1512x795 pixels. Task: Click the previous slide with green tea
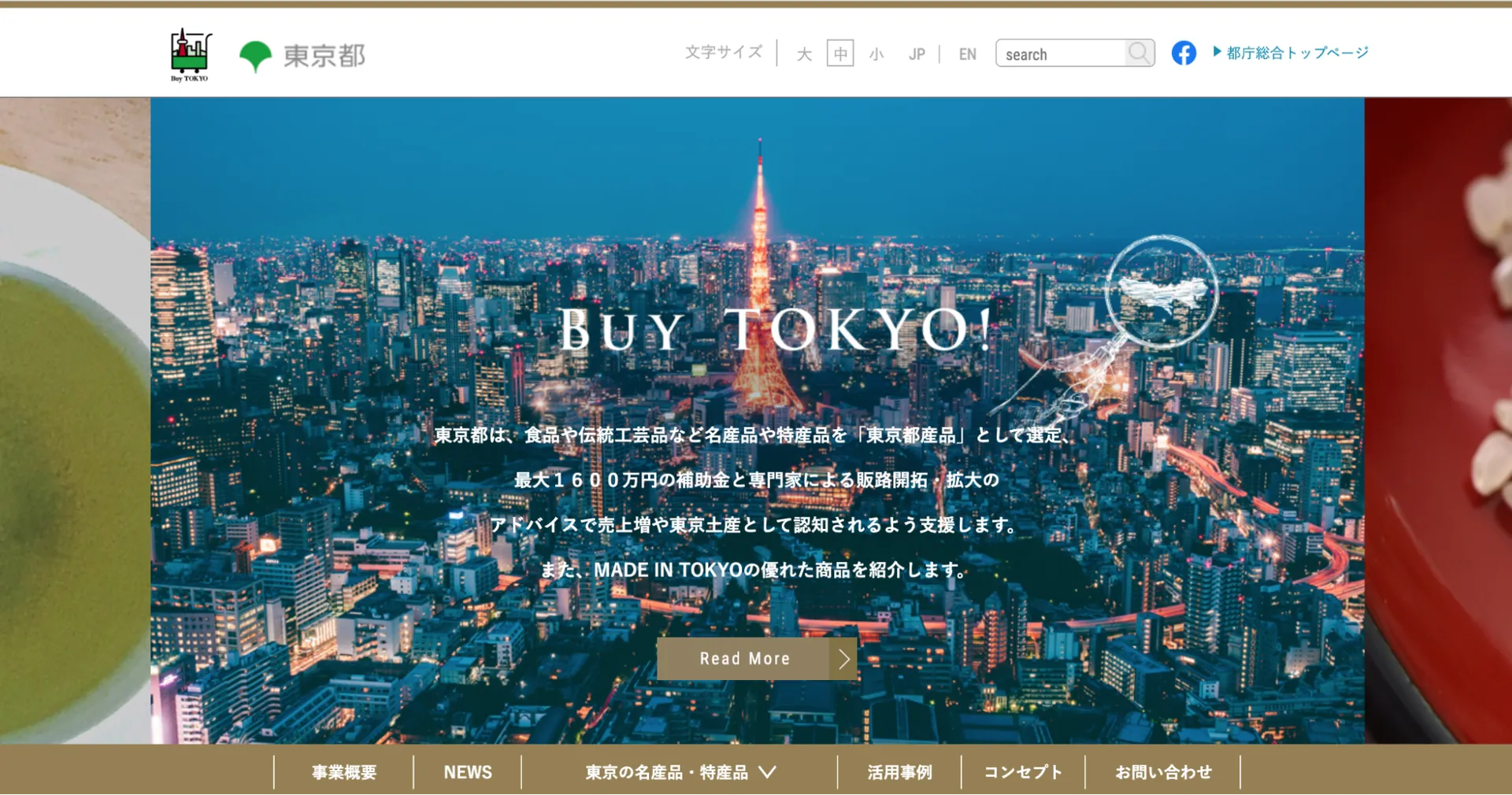click(75, 420)
